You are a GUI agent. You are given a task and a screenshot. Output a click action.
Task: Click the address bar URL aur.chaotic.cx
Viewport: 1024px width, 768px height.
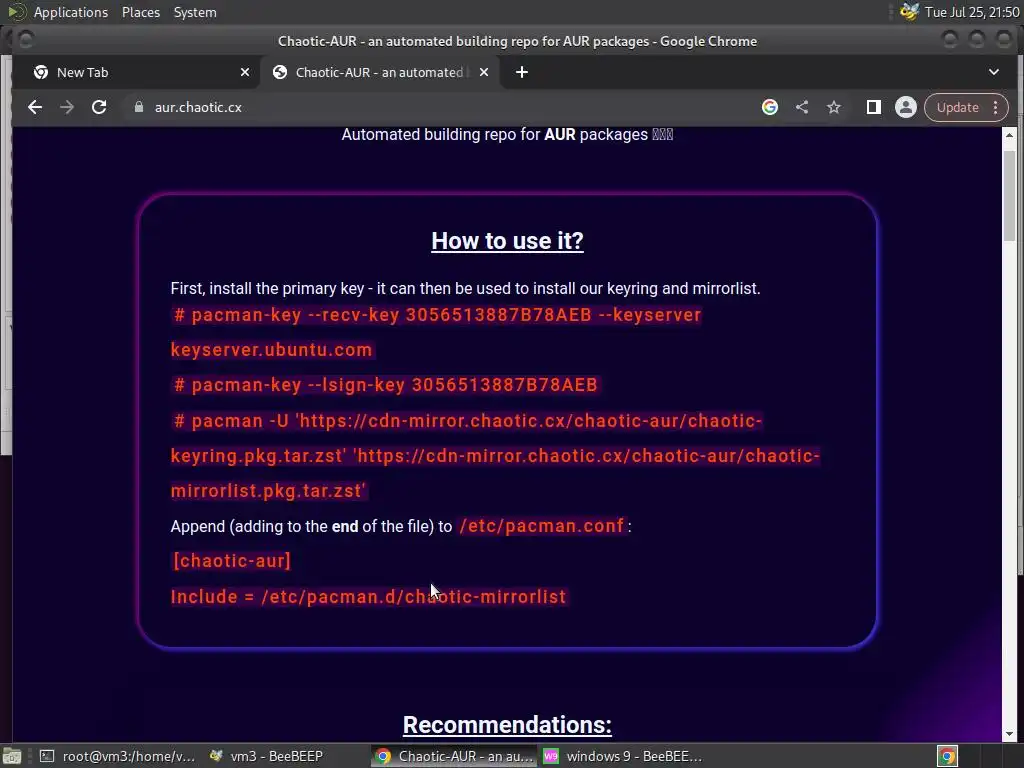click(198, 107)
